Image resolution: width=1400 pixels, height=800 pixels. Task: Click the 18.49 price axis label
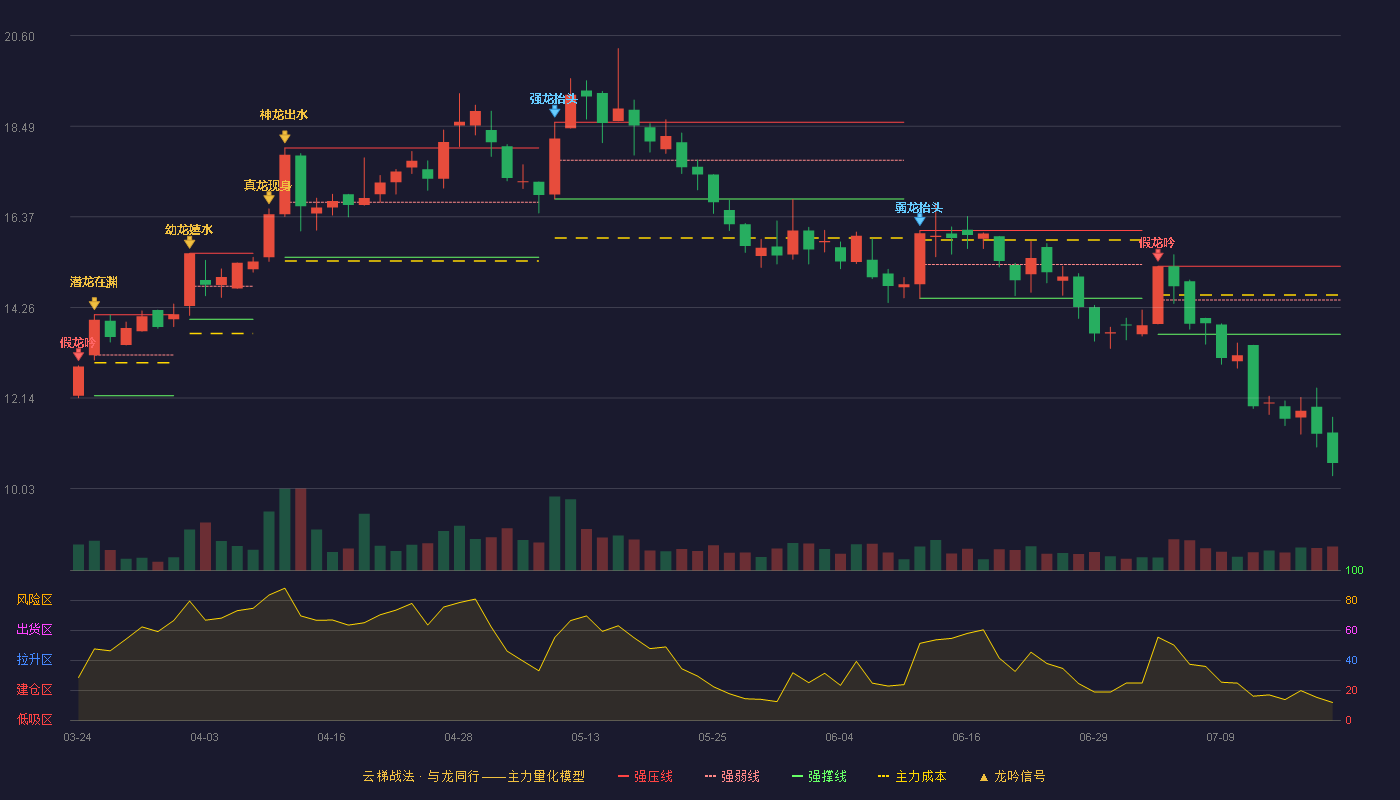(x=20, y=128)
